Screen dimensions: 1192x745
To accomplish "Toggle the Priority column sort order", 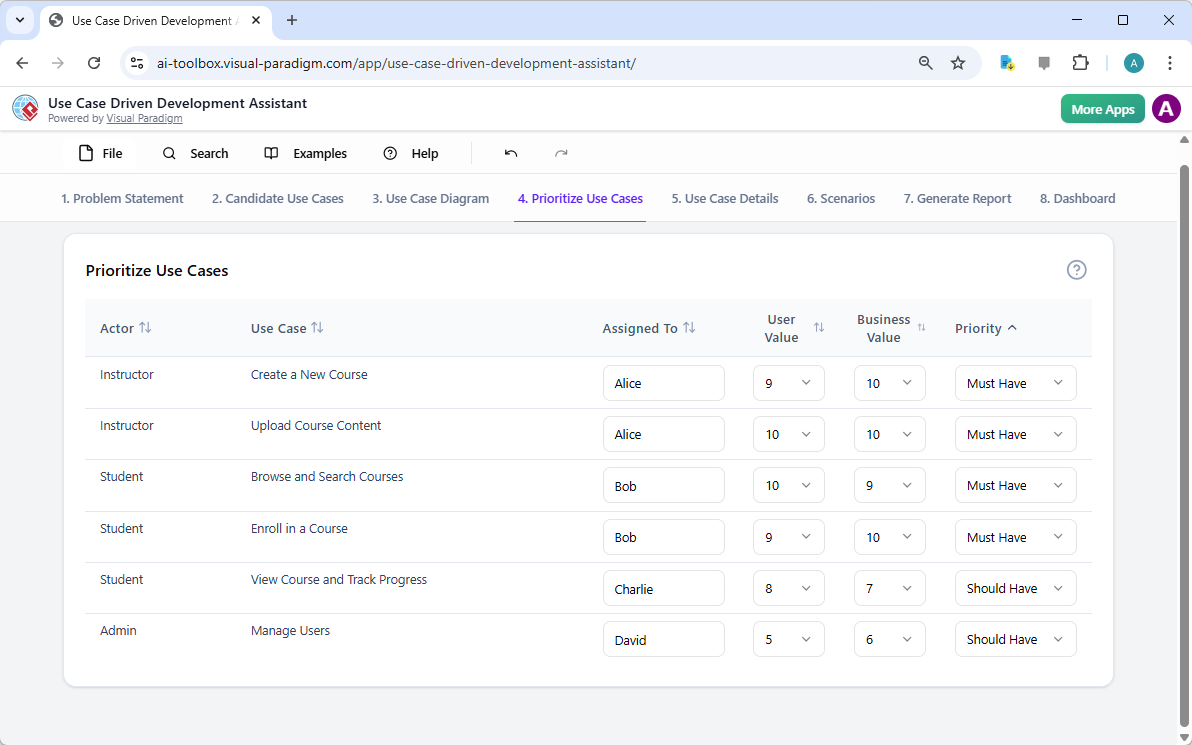I will 1011,328.
